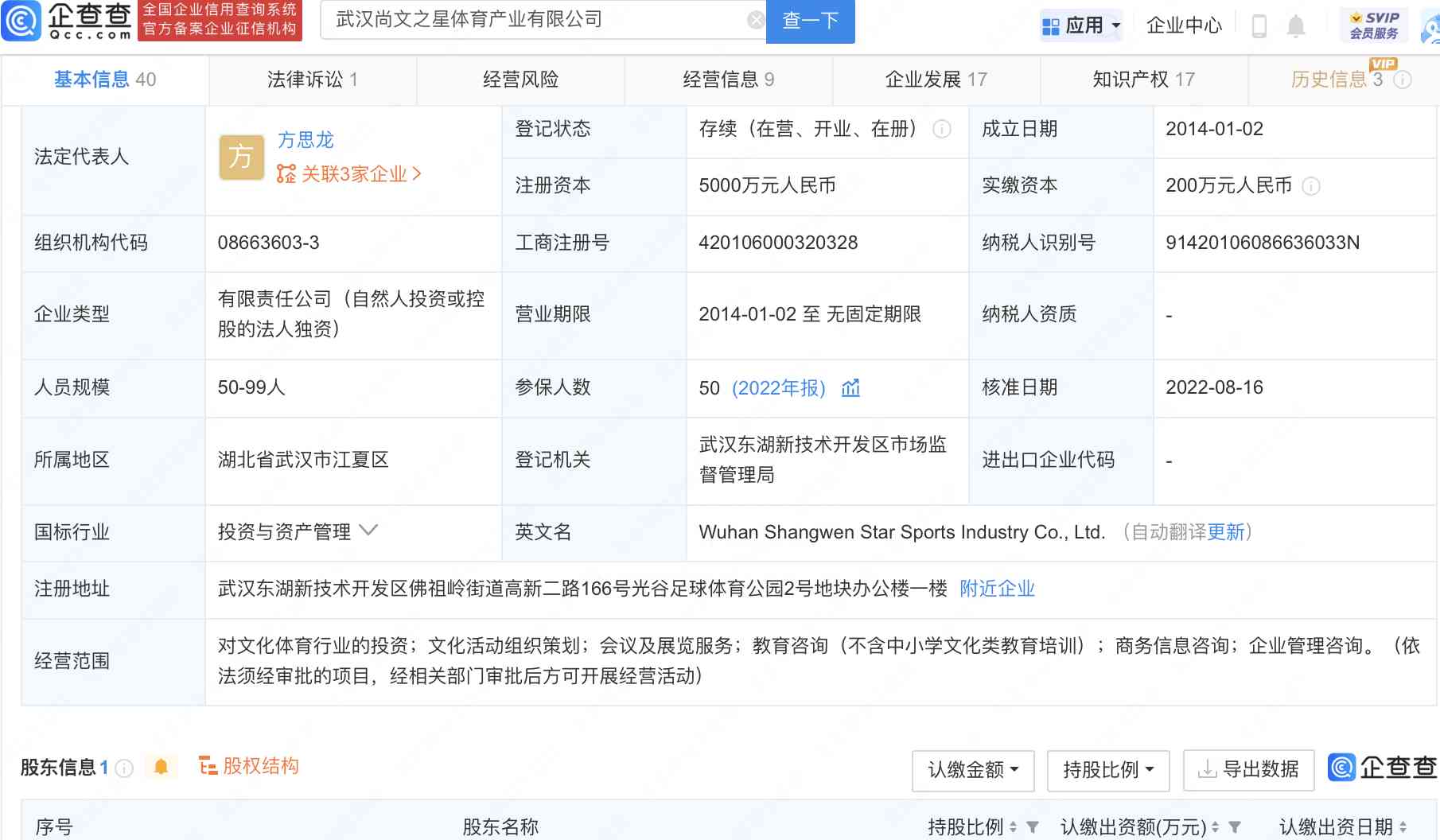View 关联3家企业 link
The width and height of the screenshot is (1440, 840).
pyautogui.click(x=349, y=174)
